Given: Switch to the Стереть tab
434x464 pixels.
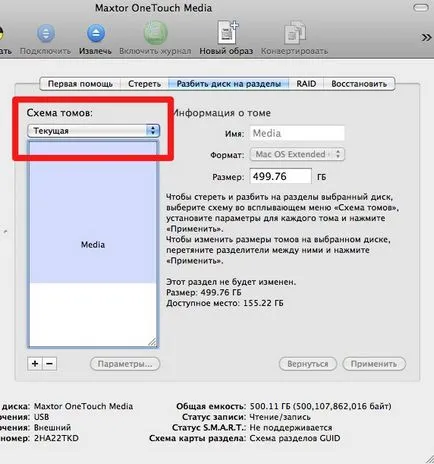Looking at the screenshot, I should (144, 84).
